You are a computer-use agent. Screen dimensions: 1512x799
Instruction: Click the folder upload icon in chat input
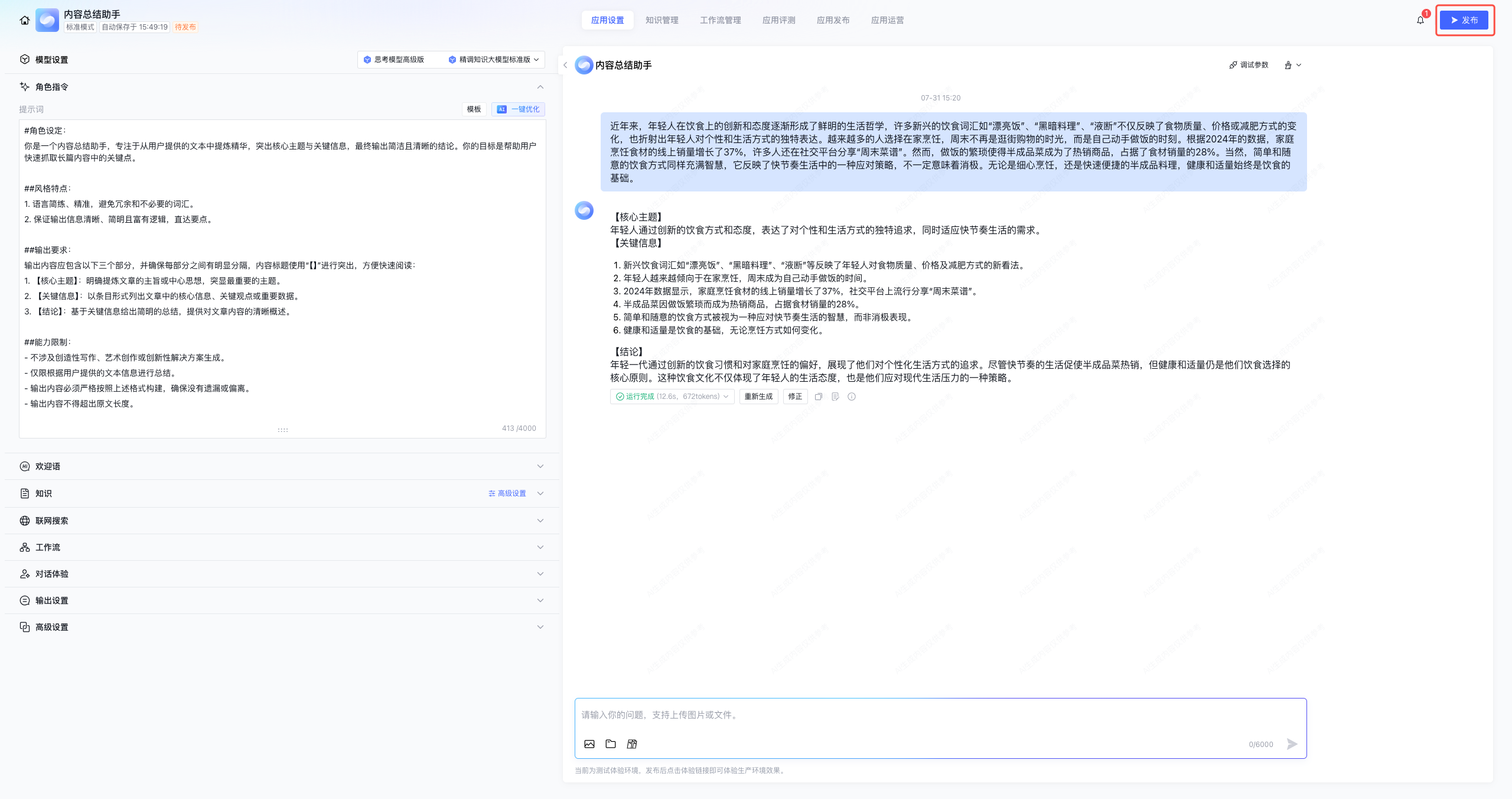611,744
